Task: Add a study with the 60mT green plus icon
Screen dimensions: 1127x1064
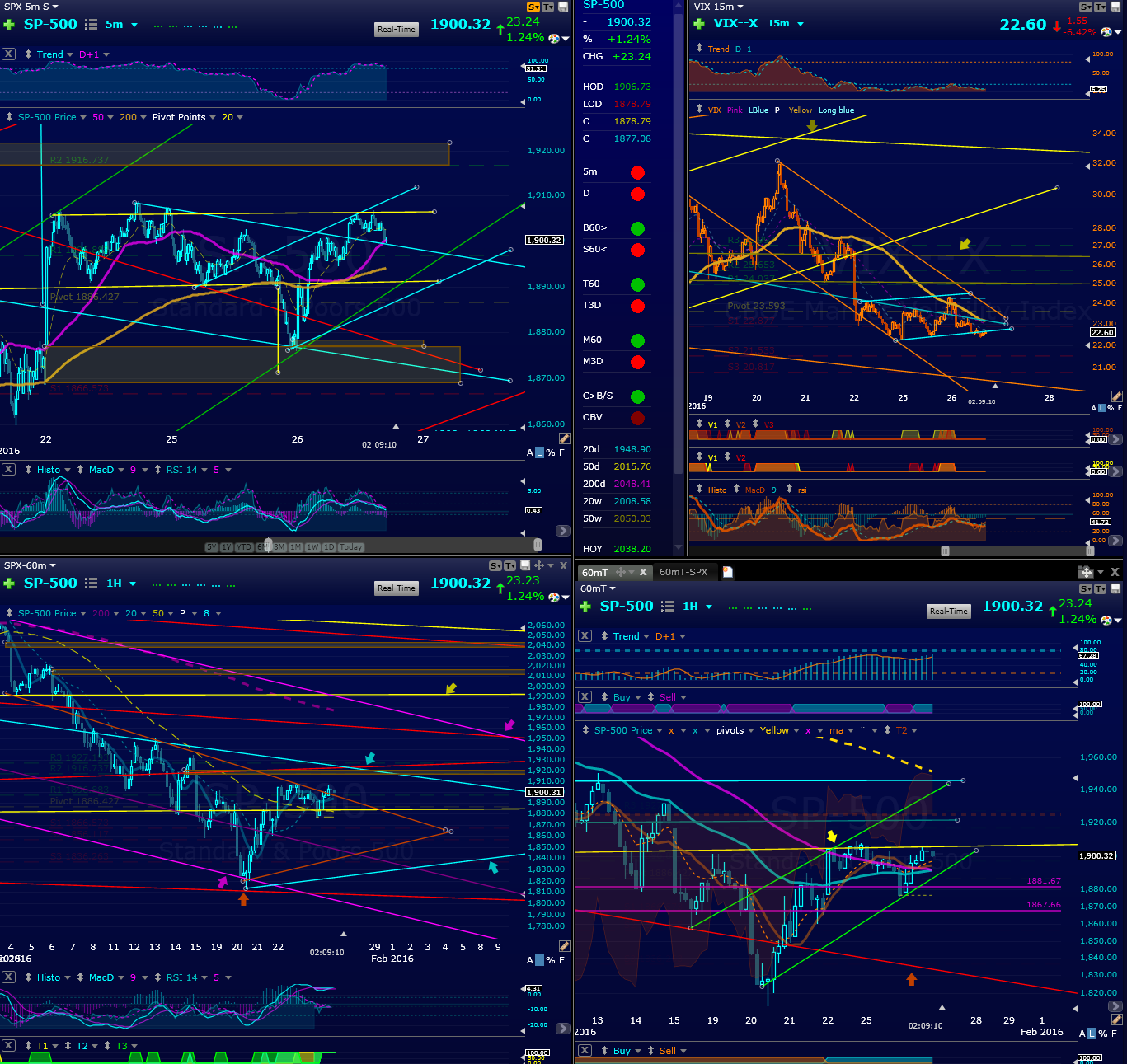Action: [x=585, y=607]
